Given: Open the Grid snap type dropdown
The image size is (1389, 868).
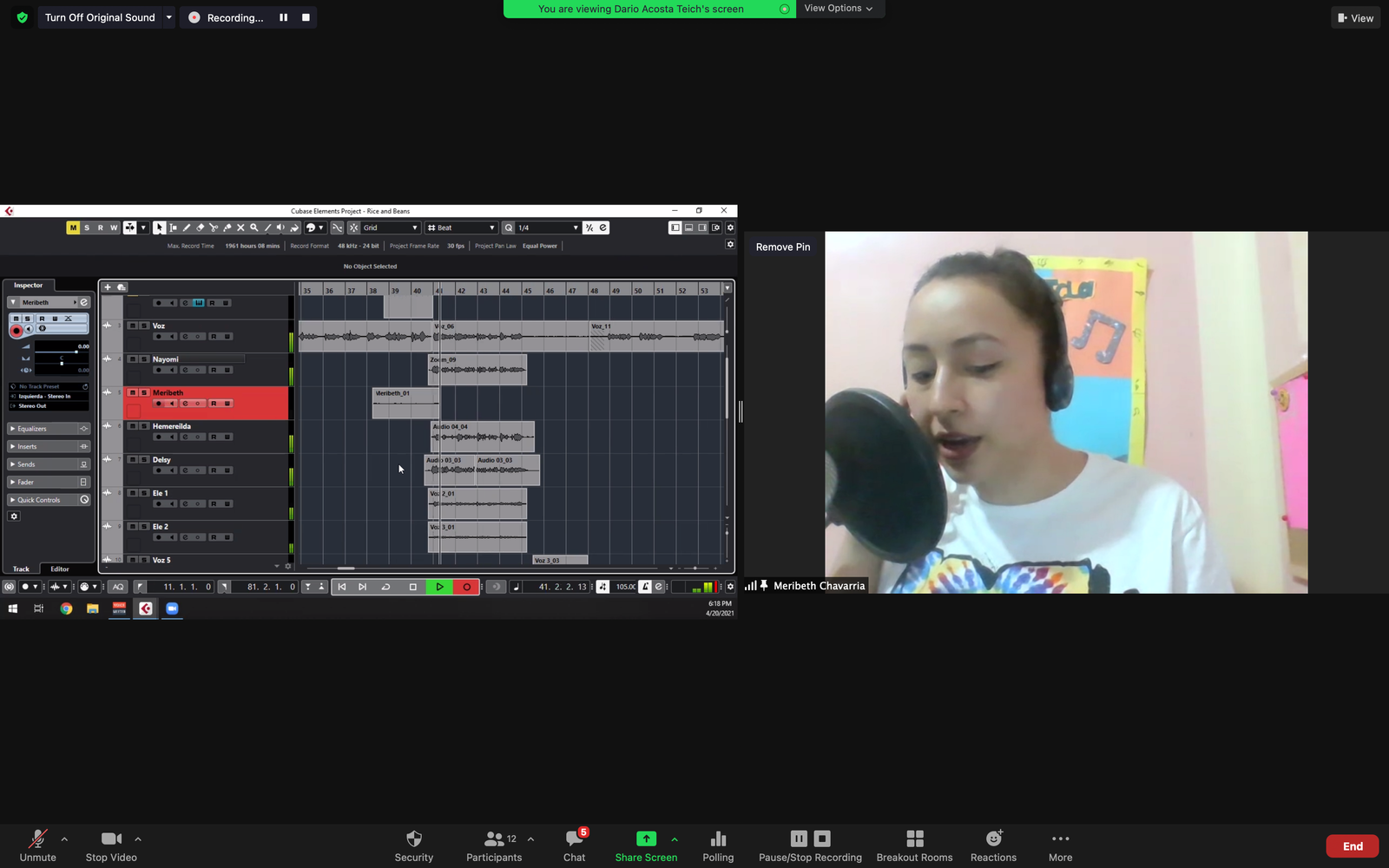Looking at the screenshot, I should (x=391, y=227).
